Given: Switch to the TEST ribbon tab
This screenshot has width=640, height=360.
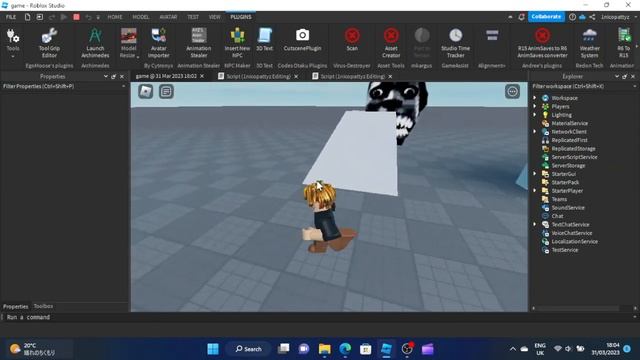Looking at the screenshot, I should pyautogui.click(x=193, y=17).
